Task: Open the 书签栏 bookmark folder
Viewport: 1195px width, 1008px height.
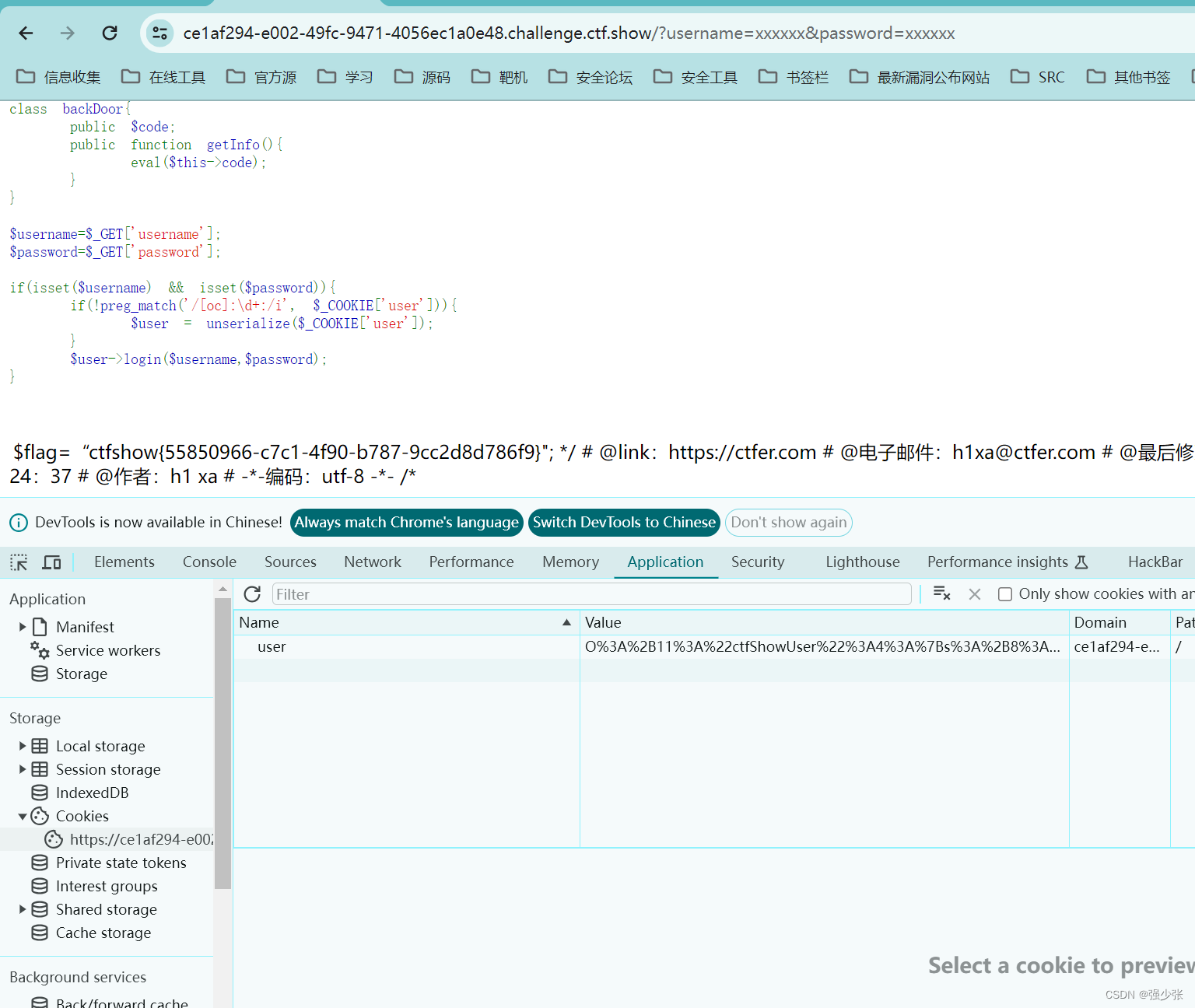Action: click(794, 77)
